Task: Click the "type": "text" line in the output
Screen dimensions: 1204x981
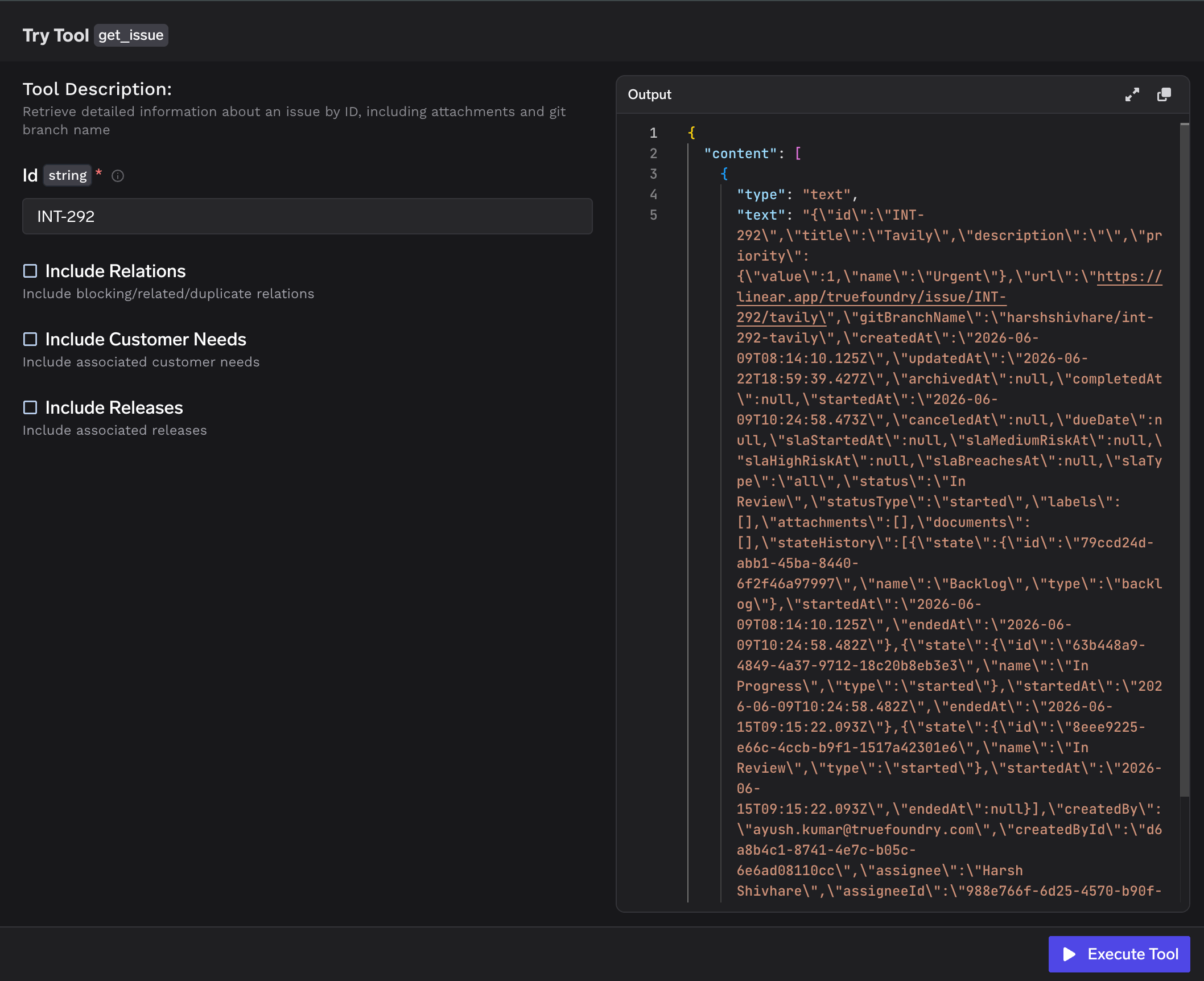Action: [797, 195]
